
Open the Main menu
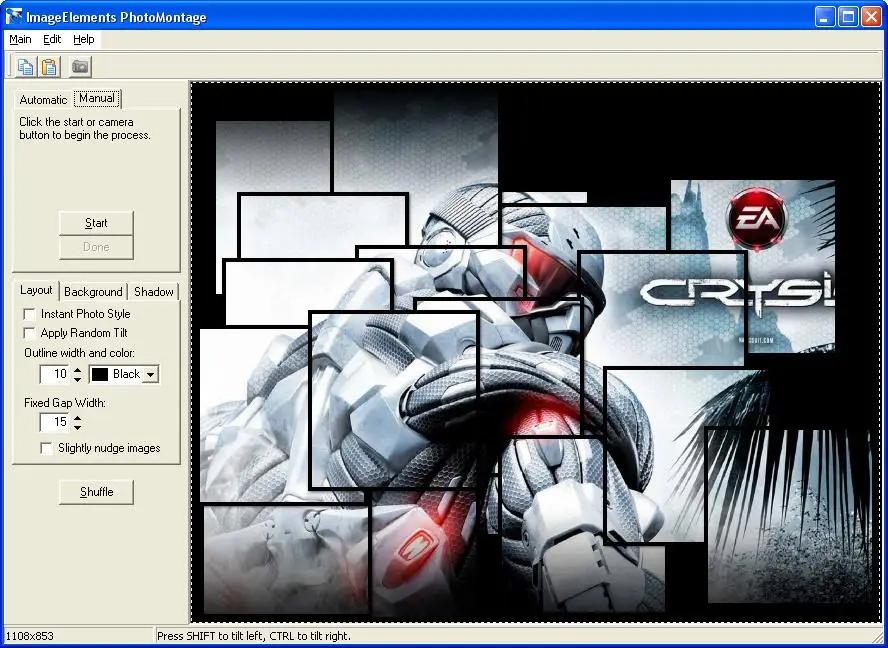20,39
